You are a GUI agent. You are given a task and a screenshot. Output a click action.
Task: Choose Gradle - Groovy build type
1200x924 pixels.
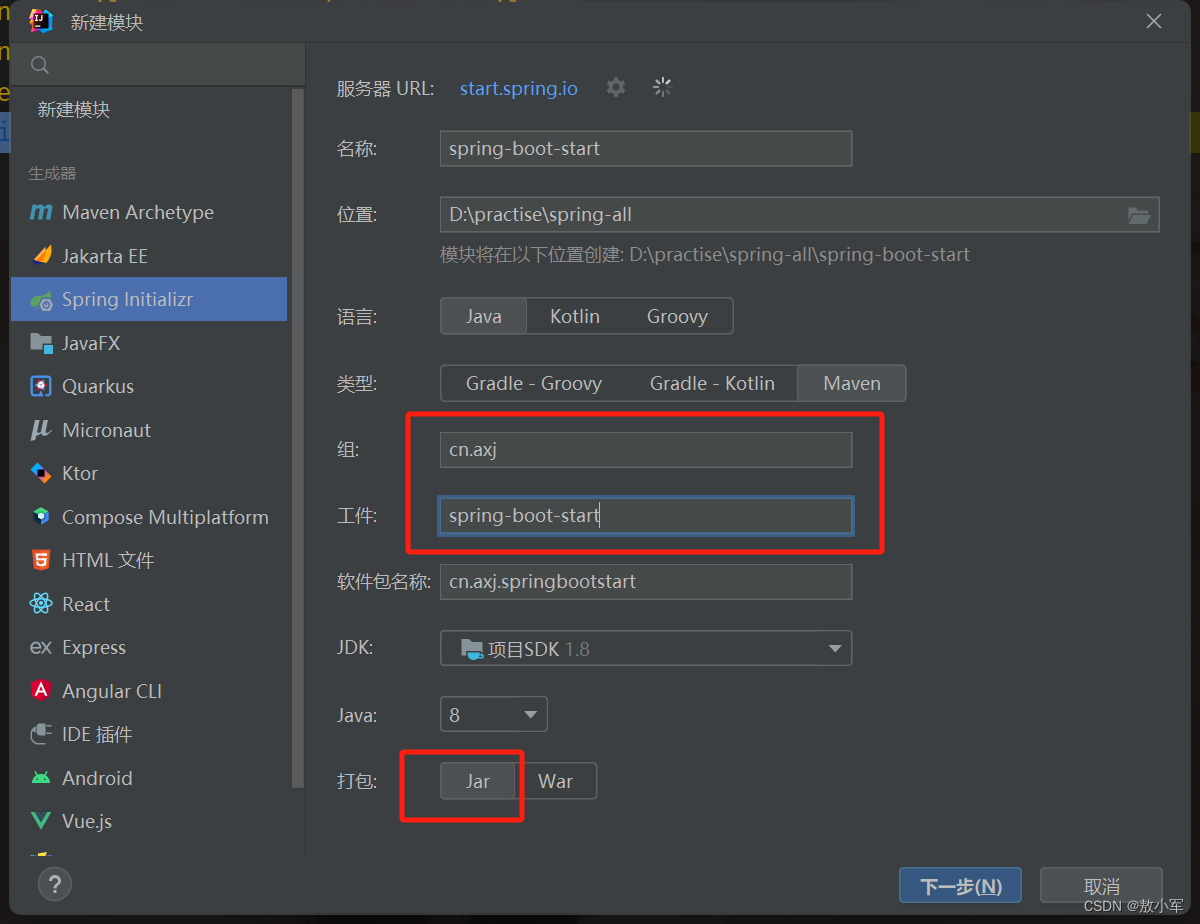pyautogui.click(x=534, y=383)
